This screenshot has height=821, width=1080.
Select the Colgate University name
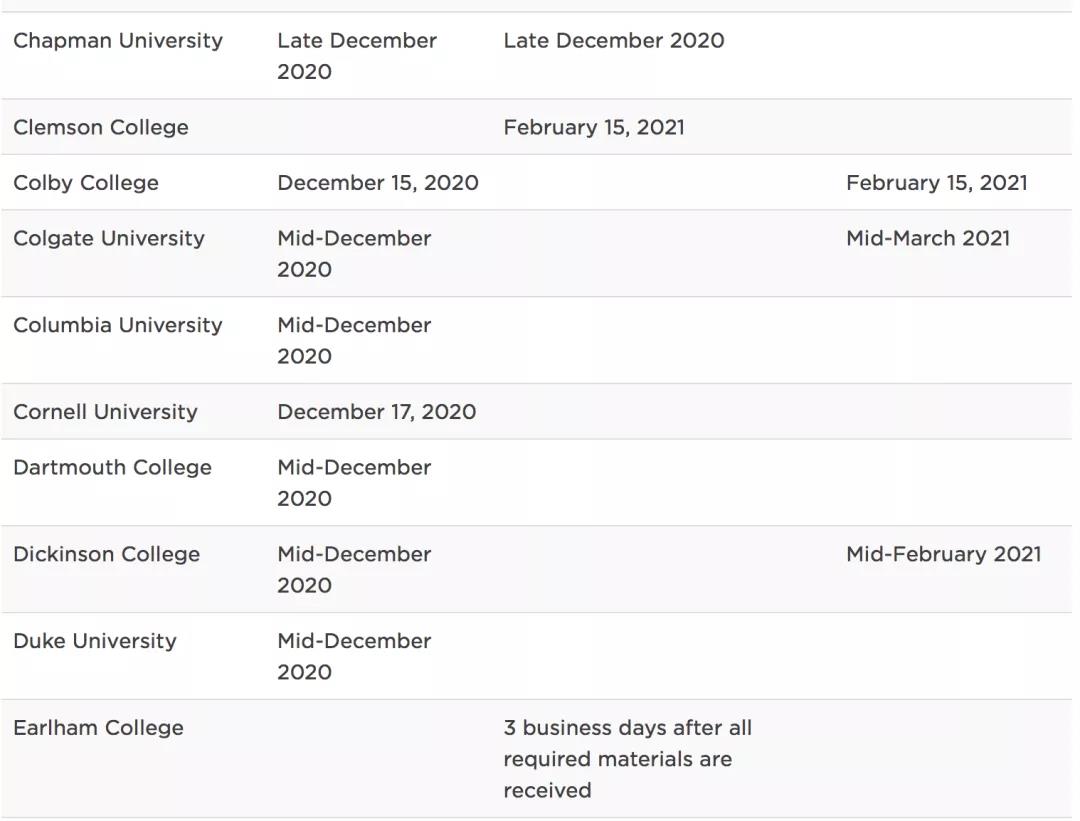(109, 239)
